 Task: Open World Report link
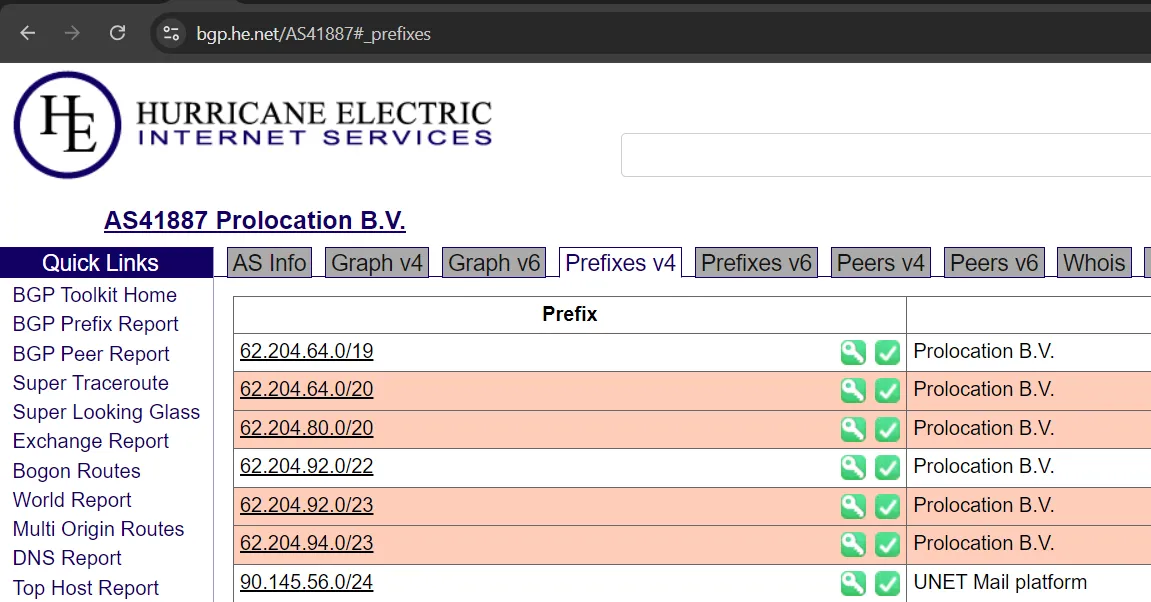pyautogui.click(x=72, y=500)
